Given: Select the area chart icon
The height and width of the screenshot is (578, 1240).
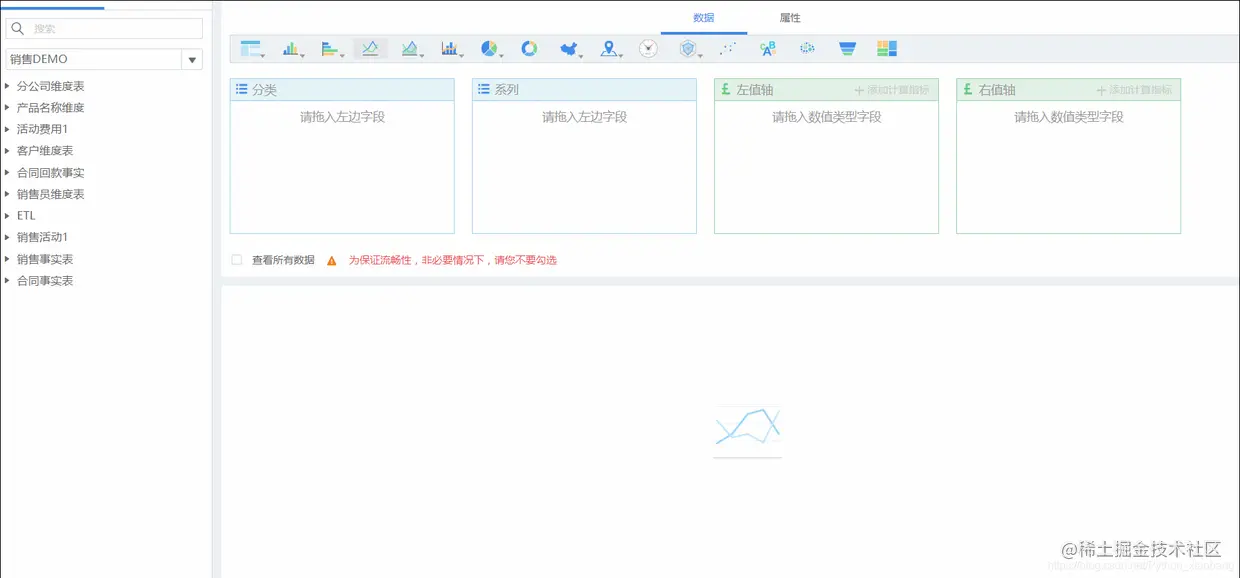Looking at the screenshot, I should 409,49.
